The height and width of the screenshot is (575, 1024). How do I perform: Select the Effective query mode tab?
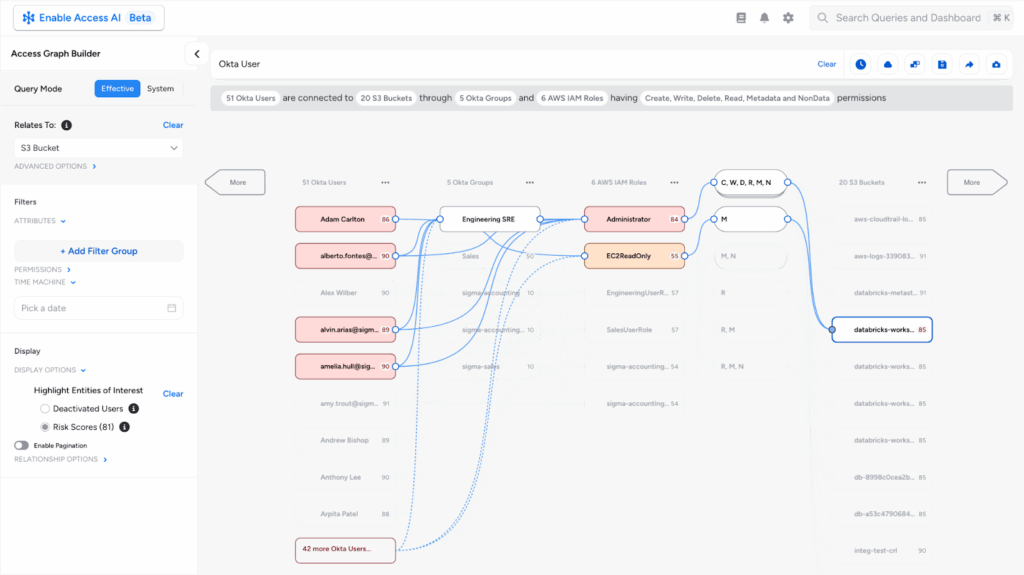(117, 89)
